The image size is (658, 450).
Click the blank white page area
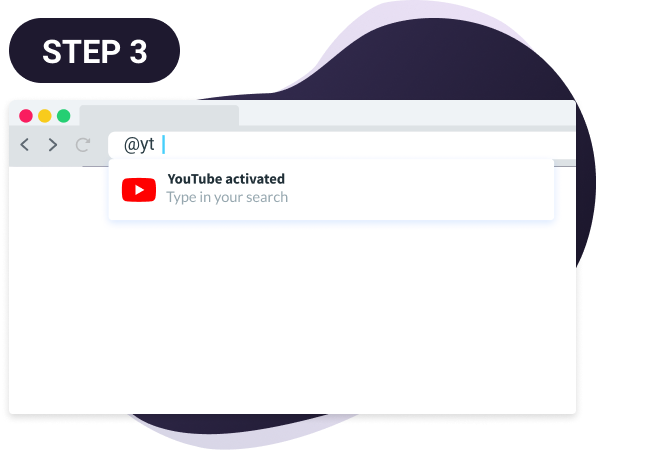coord(292,317)
